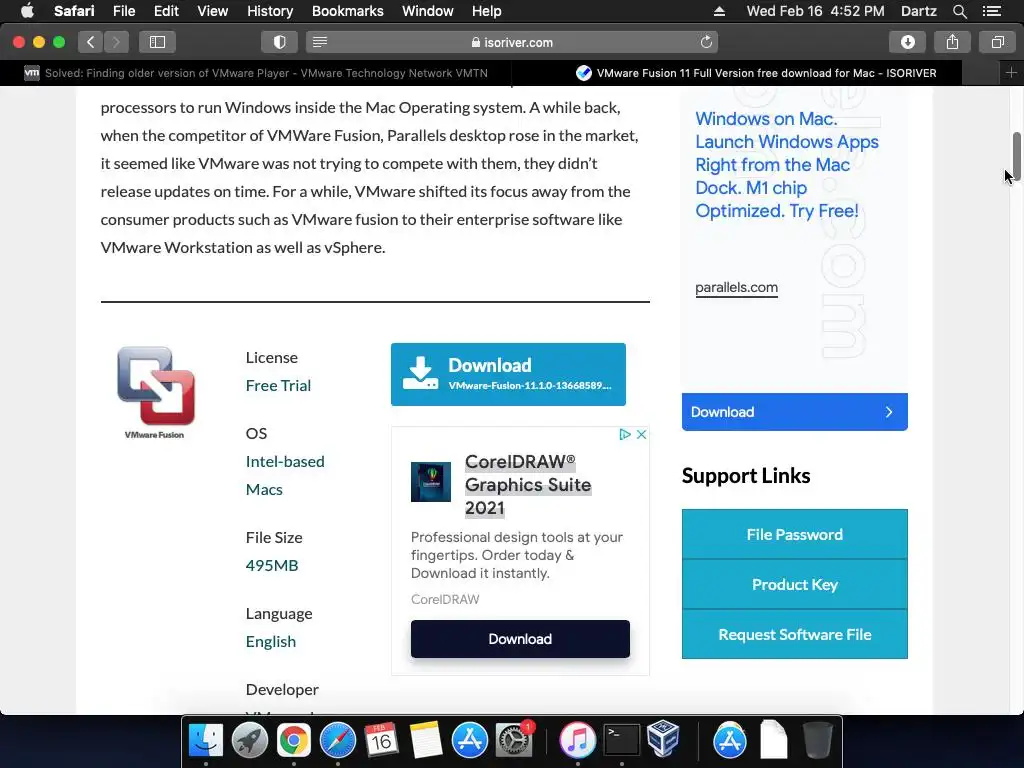Open the Bookmarks menu
The width and height of the screenshot is (1024, 768).
click(x=347, y=11)
